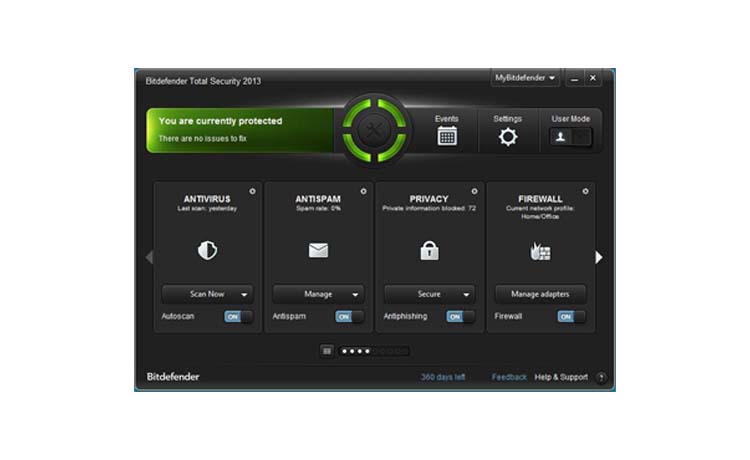
Task: Click the Privacy padlock icon
Action: pyautogui.click(x=429, y=250)
